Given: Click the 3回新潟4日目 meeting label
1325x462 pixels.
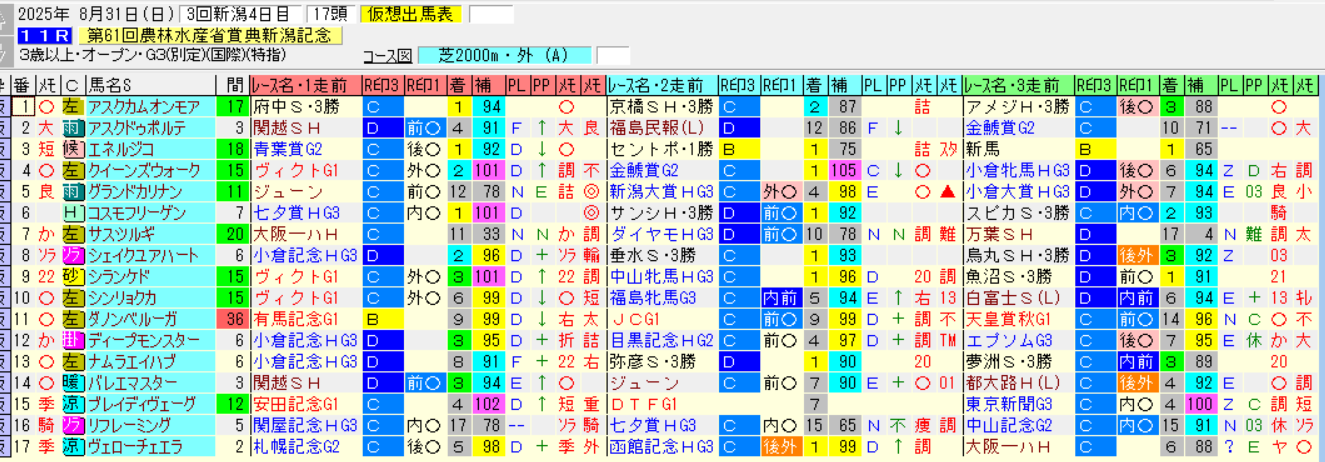Looking at the screenshot, I should tap(241, 14).
